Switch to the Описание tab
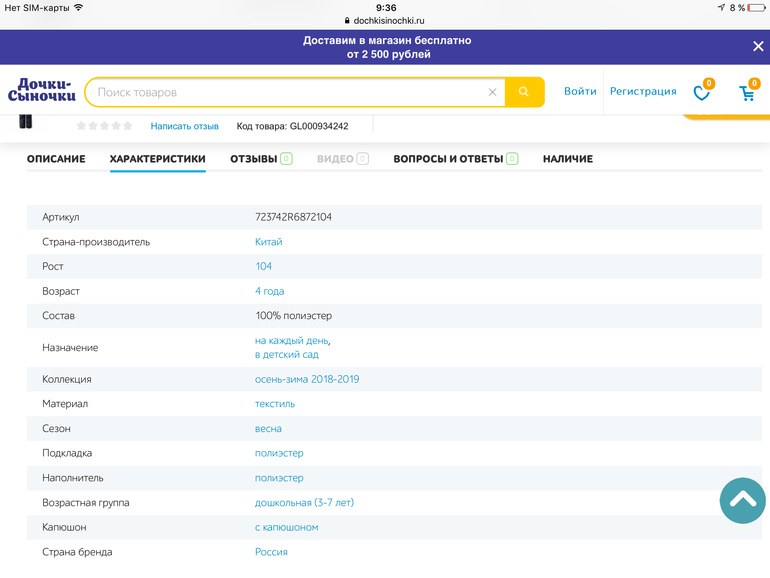This screenshot has width=770, height=578. [56, 159]
